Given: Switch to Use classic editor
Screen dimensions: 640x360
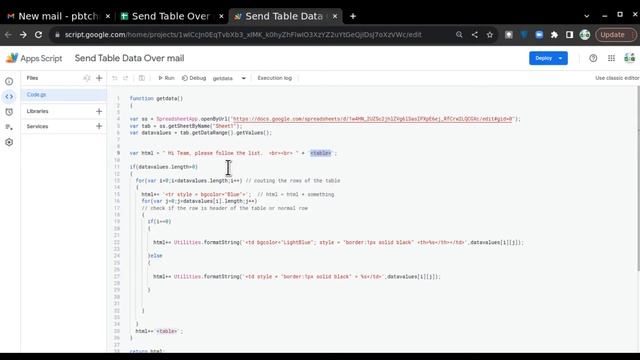Looking at the screenshot, I should pyautogui.click(x=617, y=78).
